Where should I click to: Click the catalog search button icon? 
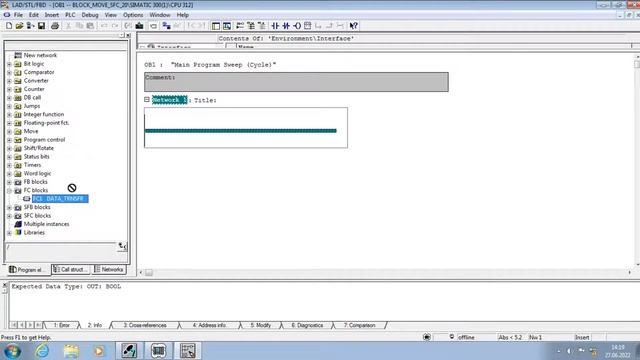click(122, 247)
